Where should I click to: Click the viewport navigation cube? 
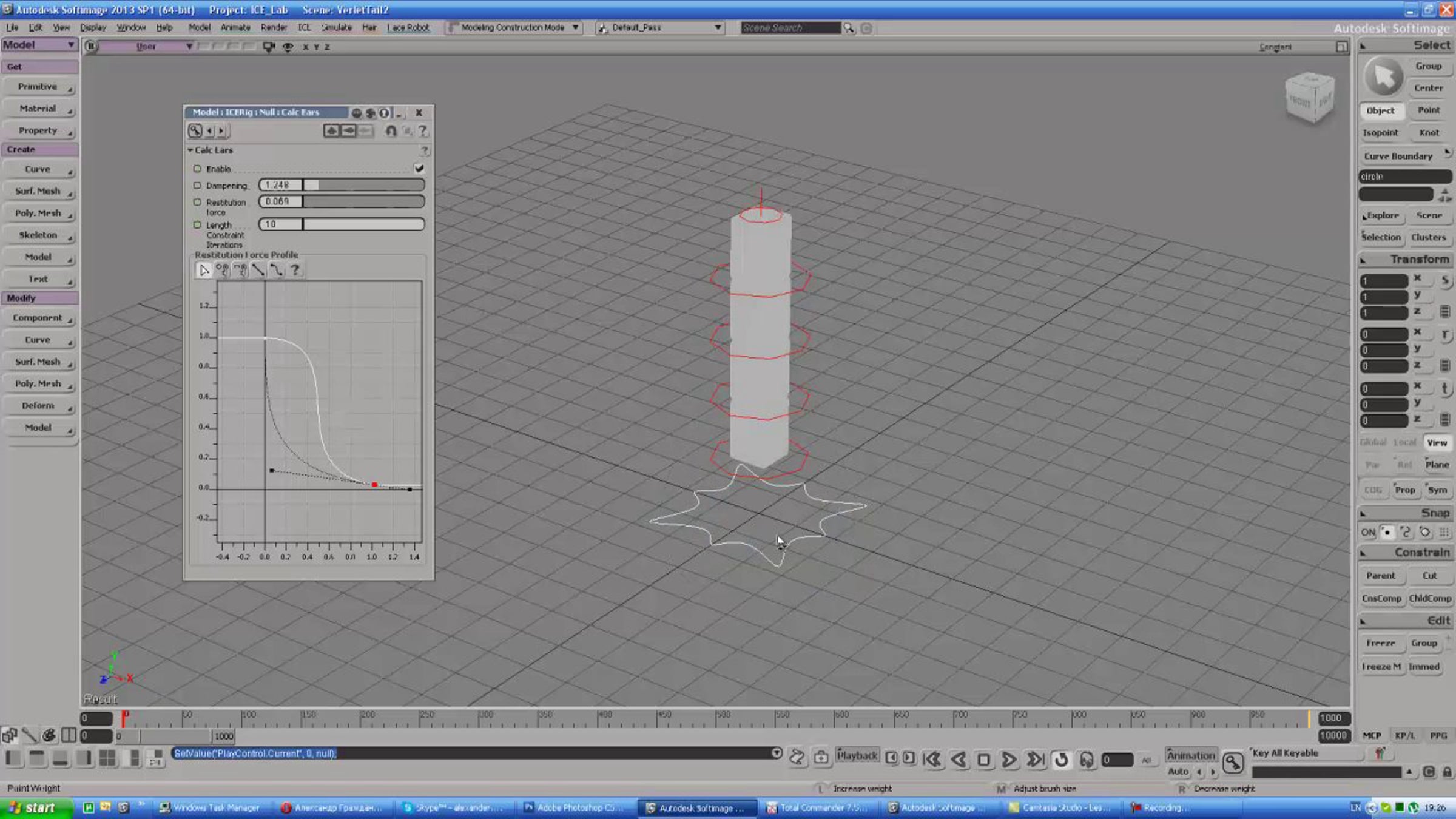coord(1310,97)
